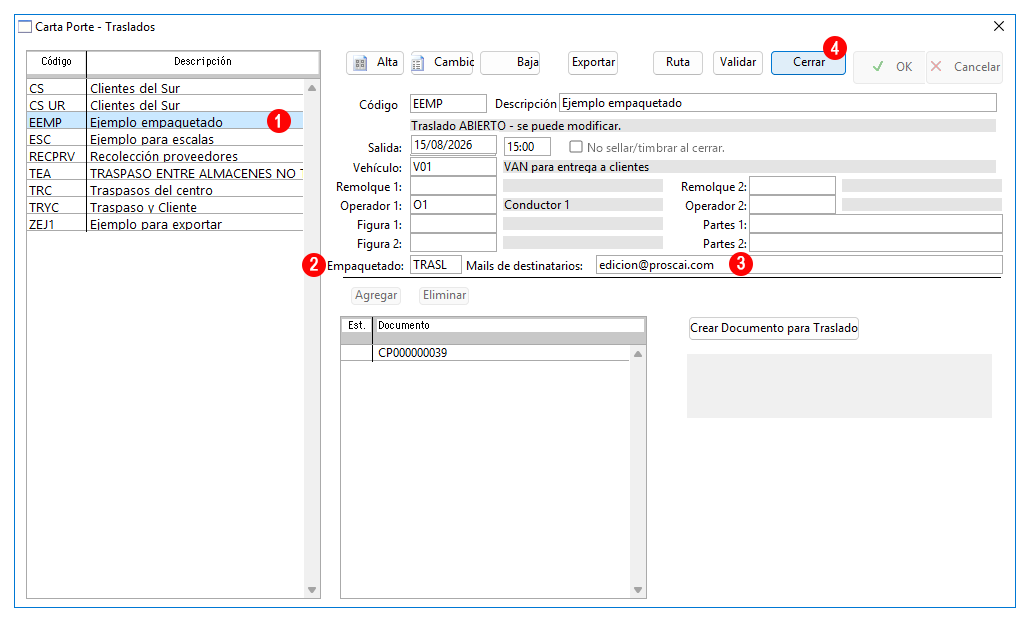Select the CS UR row

tap(165, 105)
